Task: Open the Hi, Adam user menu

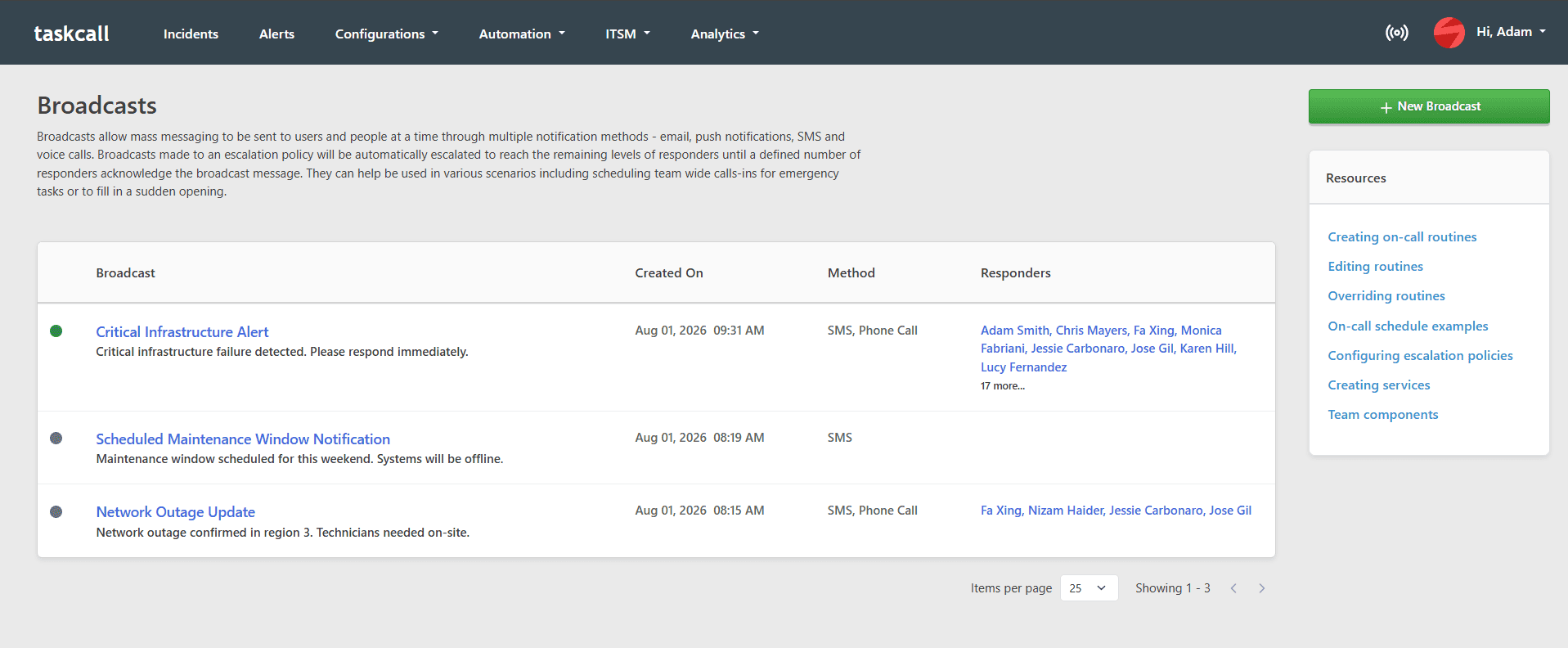Action: pos(1511,32)
